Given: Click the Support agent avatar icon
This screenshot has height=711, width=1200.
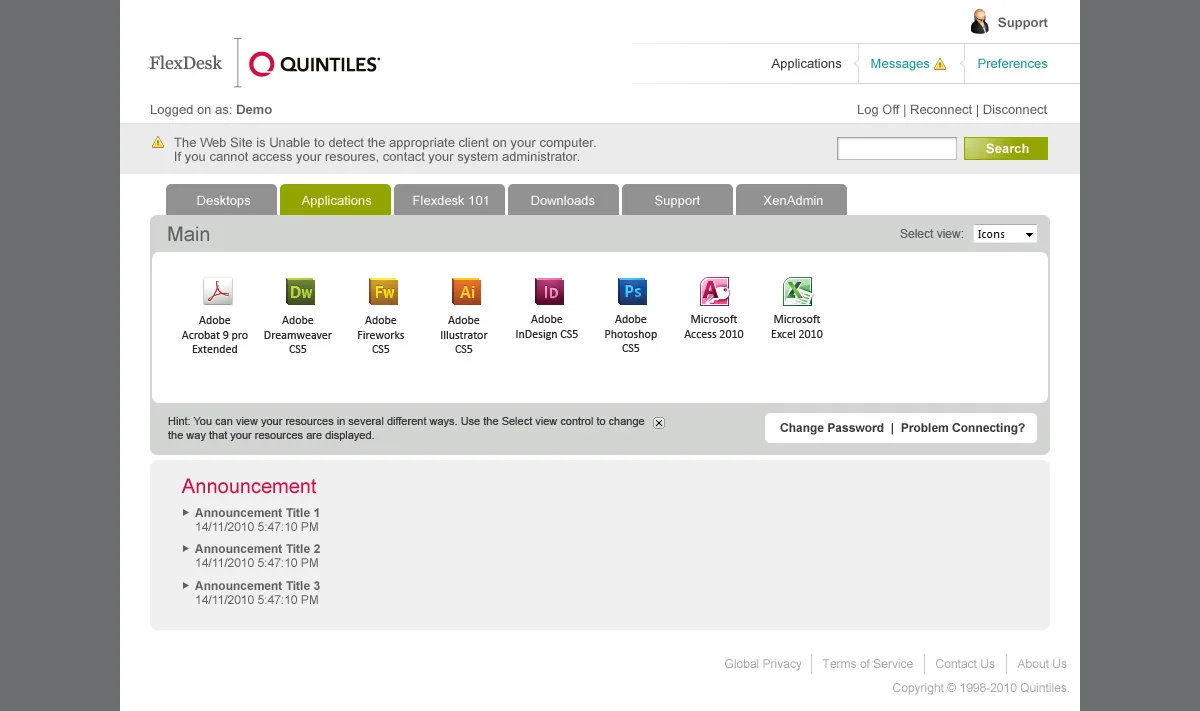Looking at the screenshot, I should click(980, 21).
